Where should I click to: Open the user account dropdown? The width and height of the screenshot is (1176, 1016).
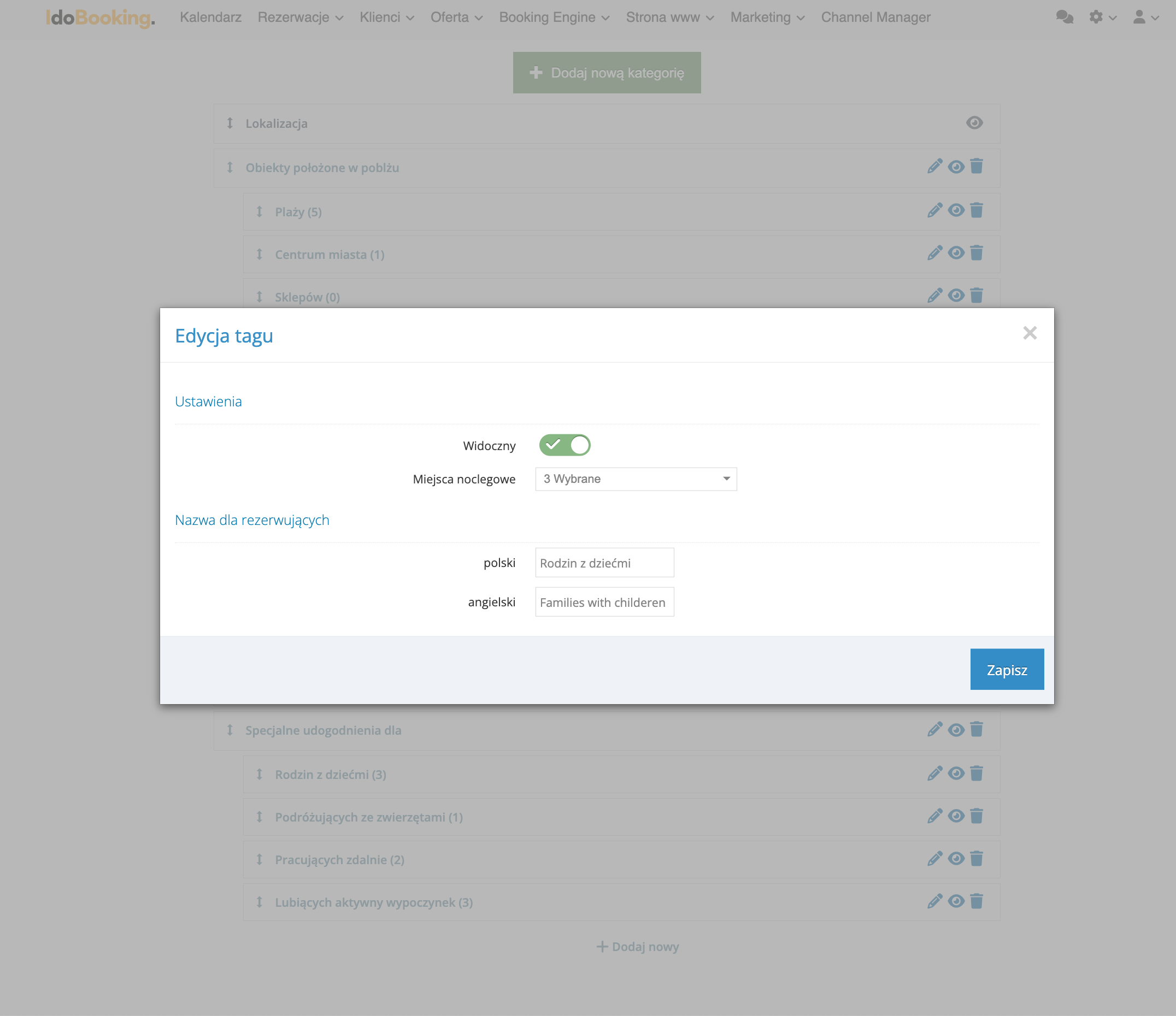pos(1145,17)
